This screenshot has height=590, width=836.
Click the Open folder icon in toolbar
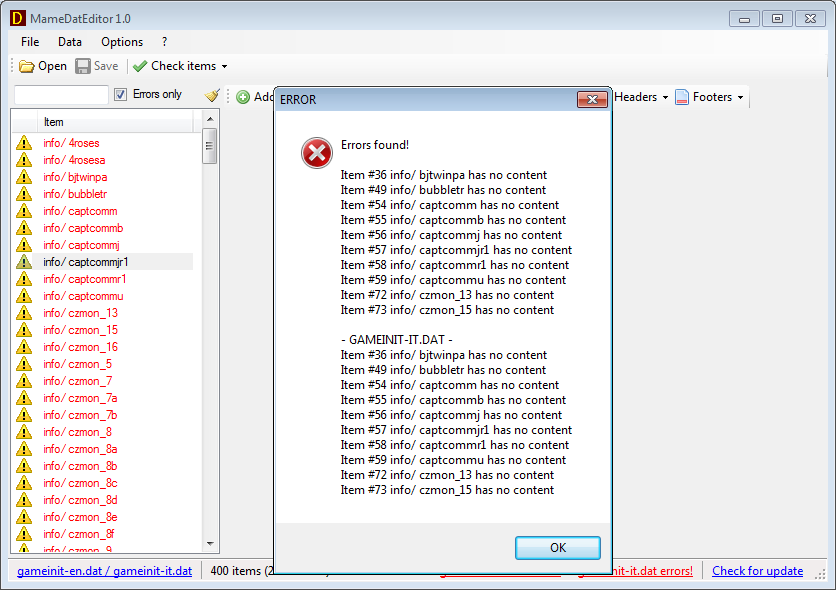27,66
